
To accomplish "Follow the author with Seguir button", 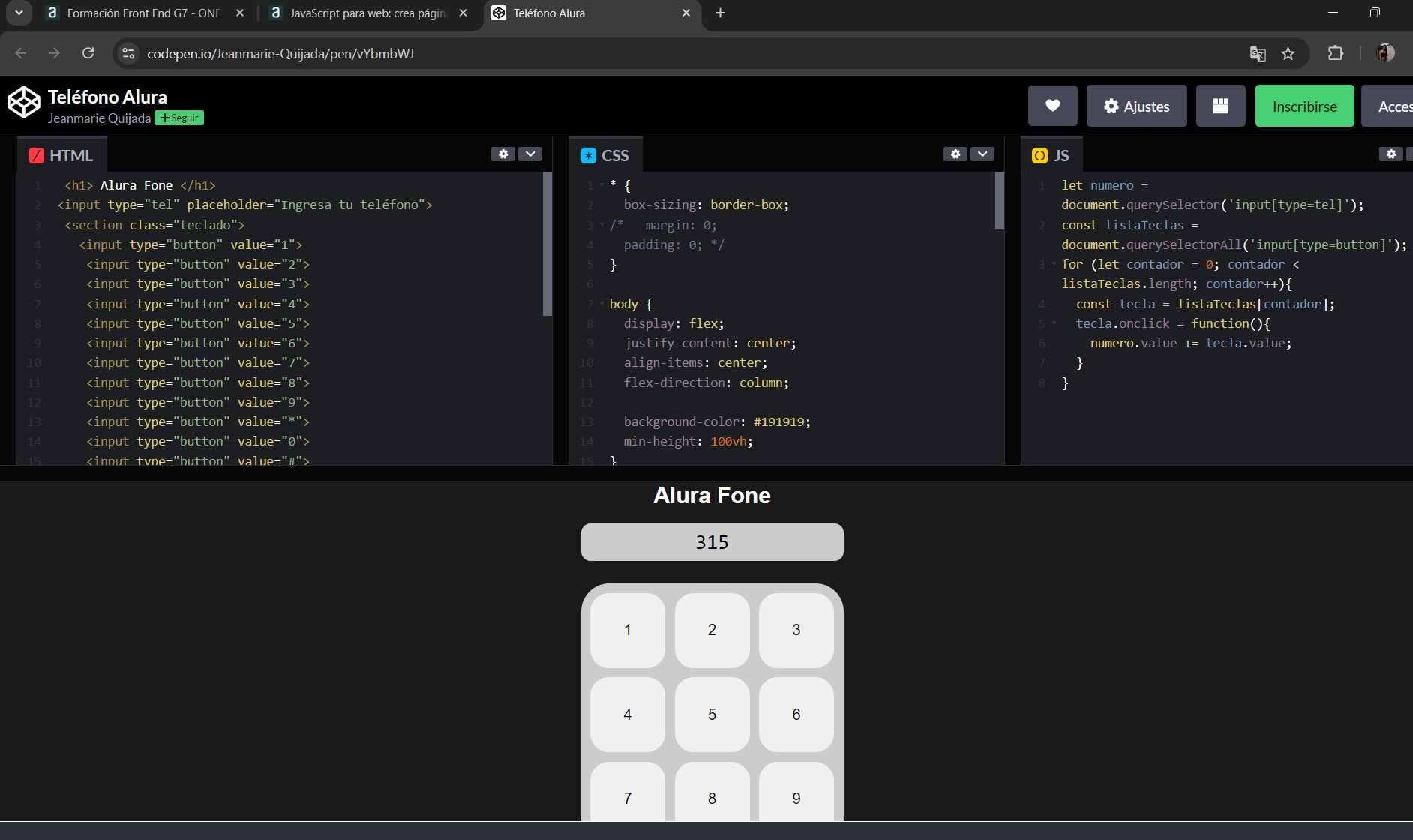I will [x=179, y=118].
